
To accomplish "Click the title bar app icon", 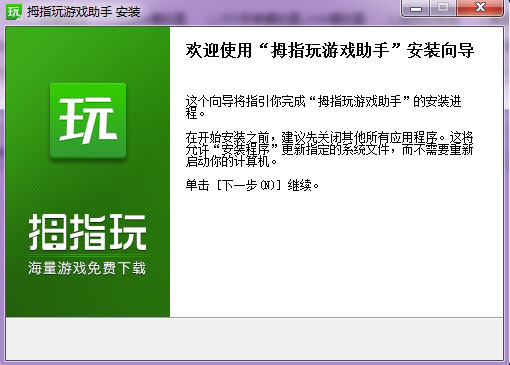I will (x=14, y=12).
